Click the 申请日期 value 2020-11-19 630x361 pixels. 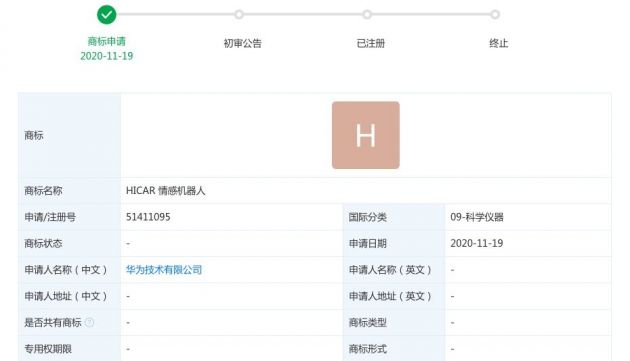click(x=477, y=243)
